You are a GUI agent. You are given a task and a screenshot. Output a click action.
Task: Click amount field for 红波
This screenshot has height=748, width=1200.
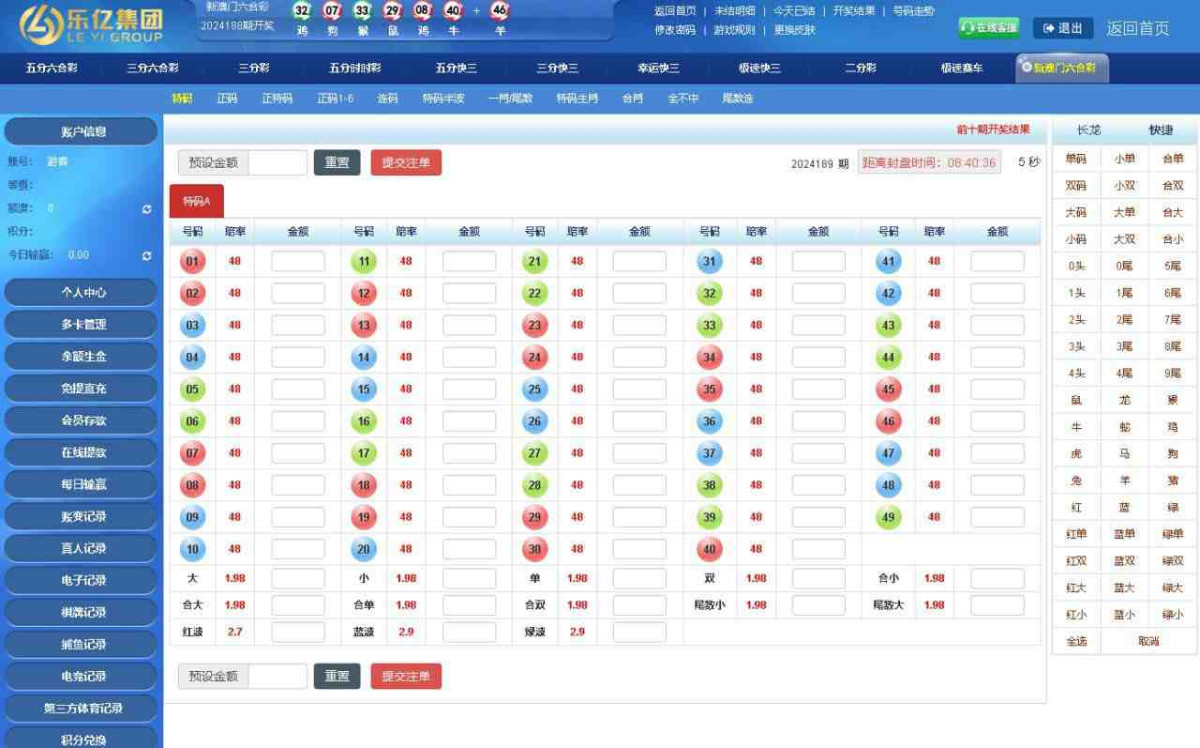[298, 632]
